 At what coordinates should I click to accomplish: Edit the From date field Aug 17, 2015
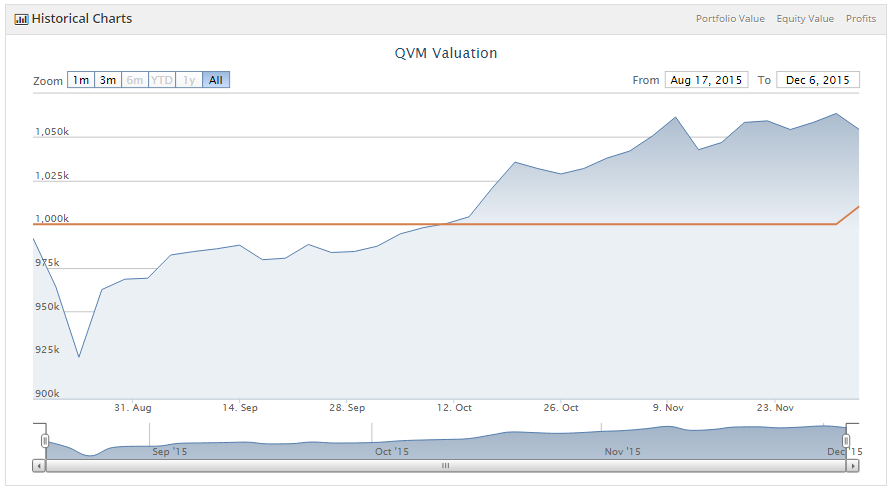pyautogui.click(x=706, y=80)
